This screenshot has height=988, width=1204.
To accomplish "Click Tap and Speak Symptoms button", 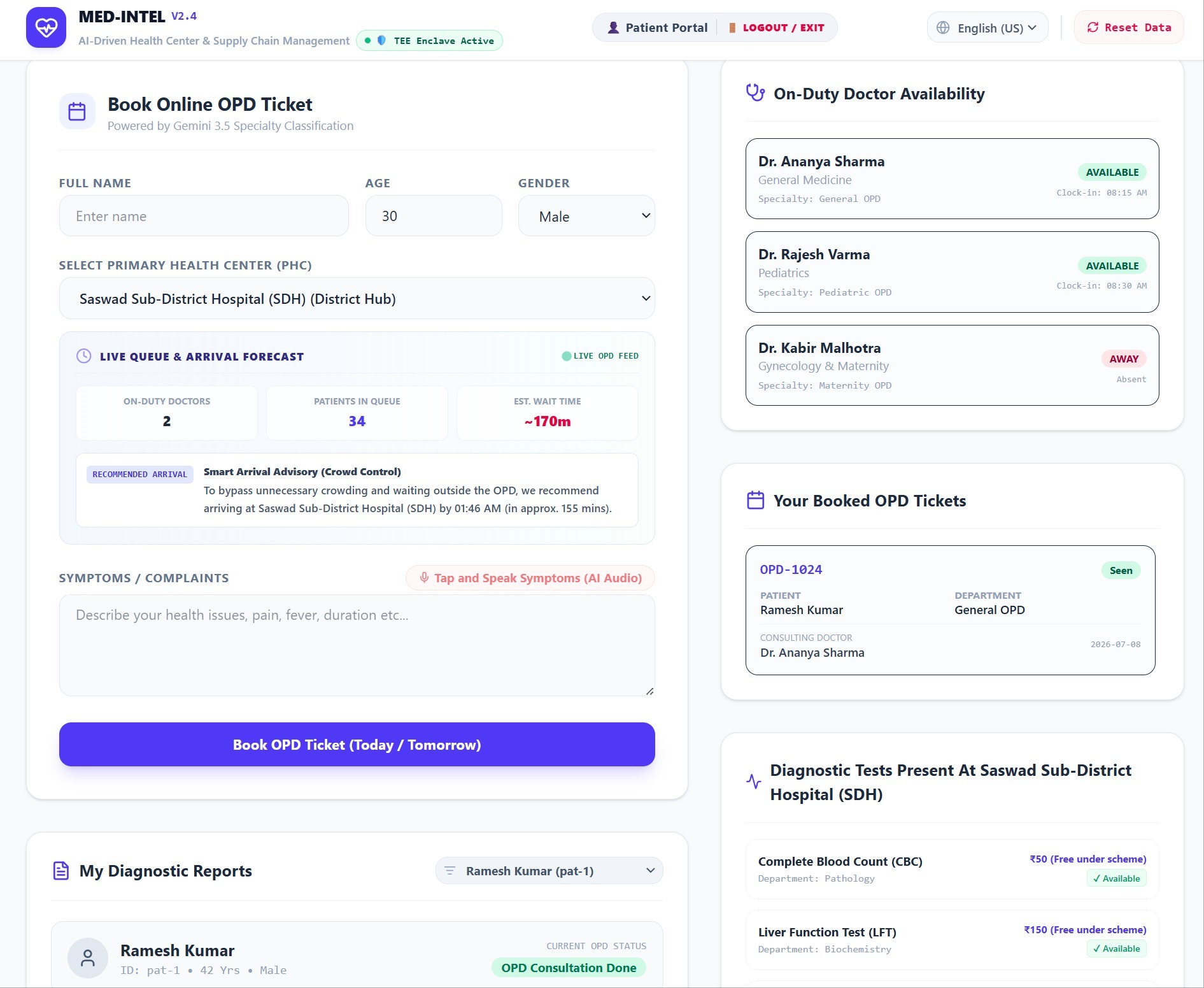I will pyautogui.click(x=530, y=578).
